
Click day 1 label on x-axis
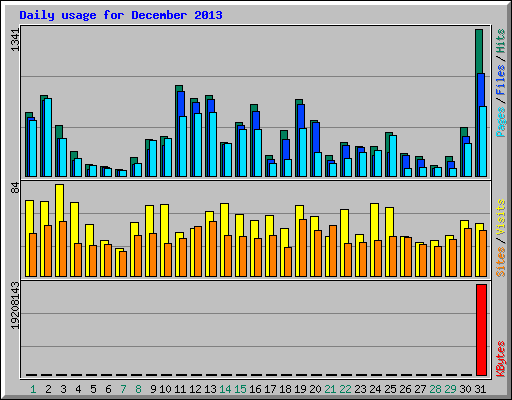pyautogui.click(x=33, y=389)
